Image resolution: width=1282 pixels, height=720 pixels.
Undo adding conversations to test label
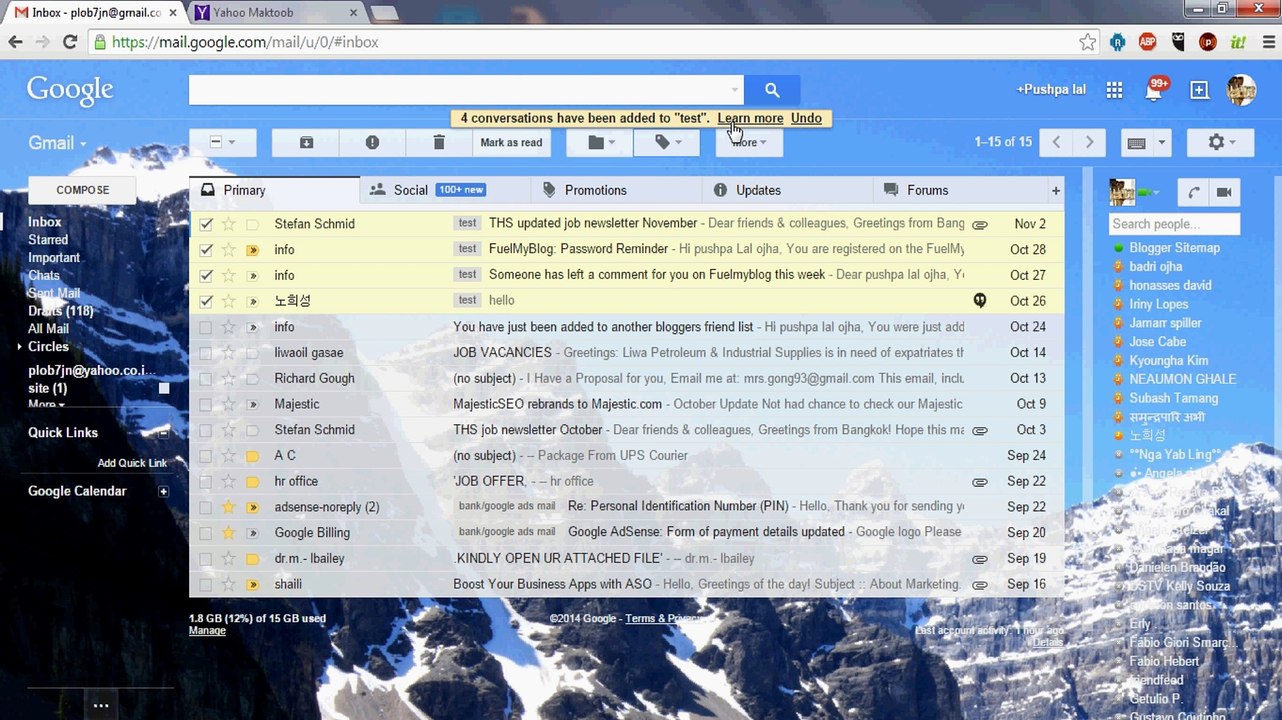[806, 118]
